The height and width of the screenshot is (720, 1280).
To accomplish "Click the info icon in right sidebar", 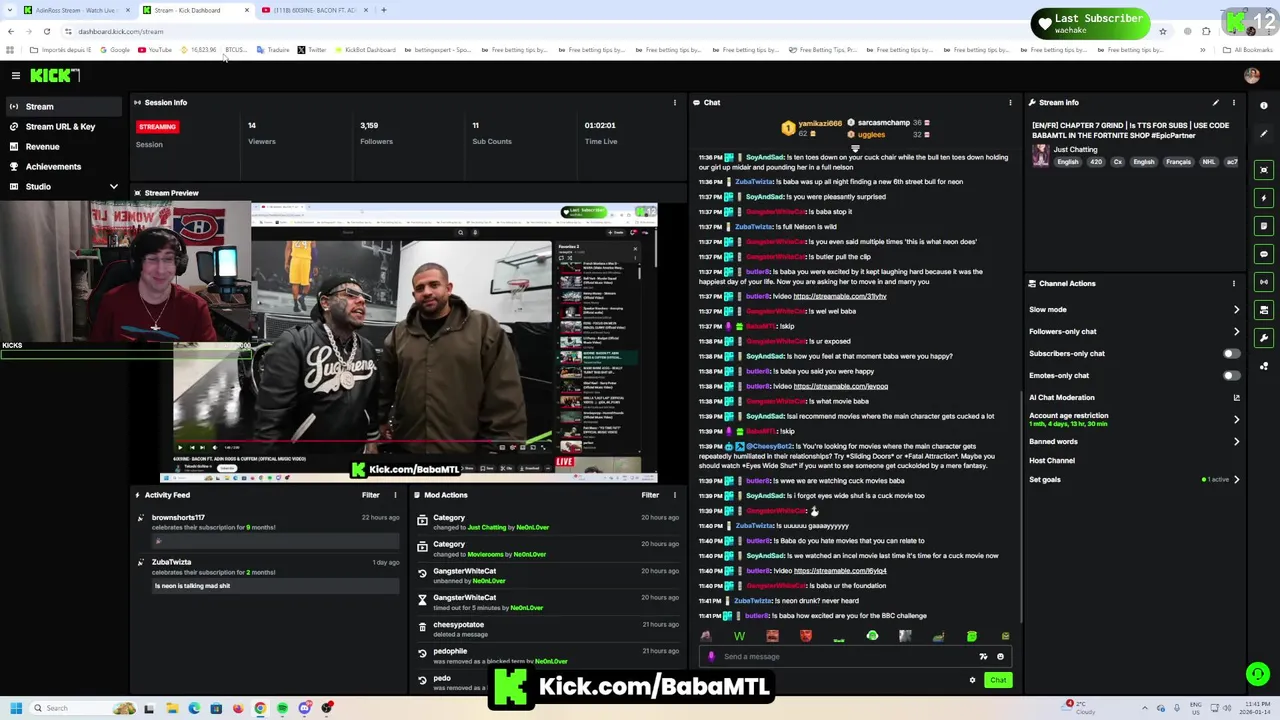I will click(1264, 105).
